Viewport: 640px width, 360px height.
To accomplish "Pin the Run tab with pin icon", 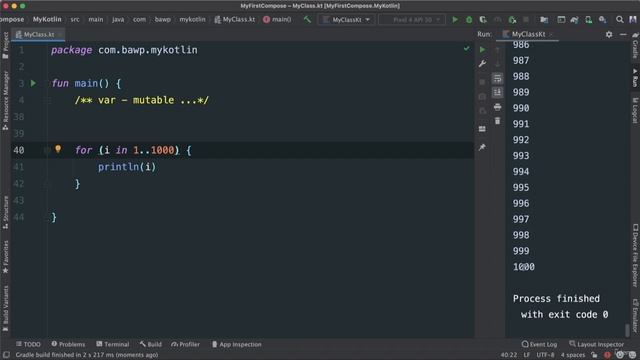I will click(x=482, y=147).
